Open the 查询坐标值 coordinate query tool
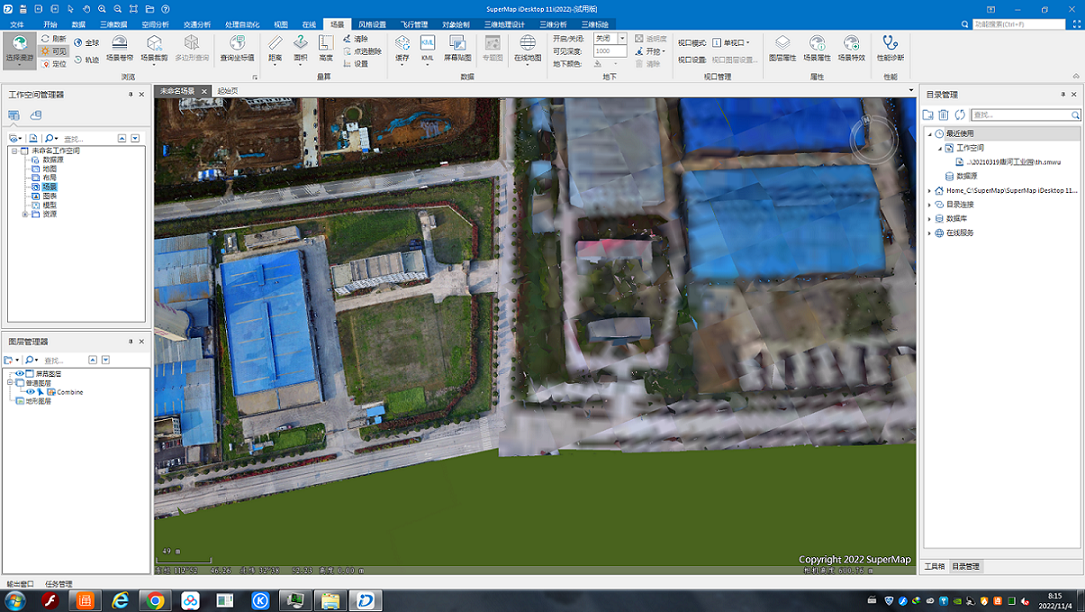Viewport: 1085px width, 612px height. pos(237,46)
